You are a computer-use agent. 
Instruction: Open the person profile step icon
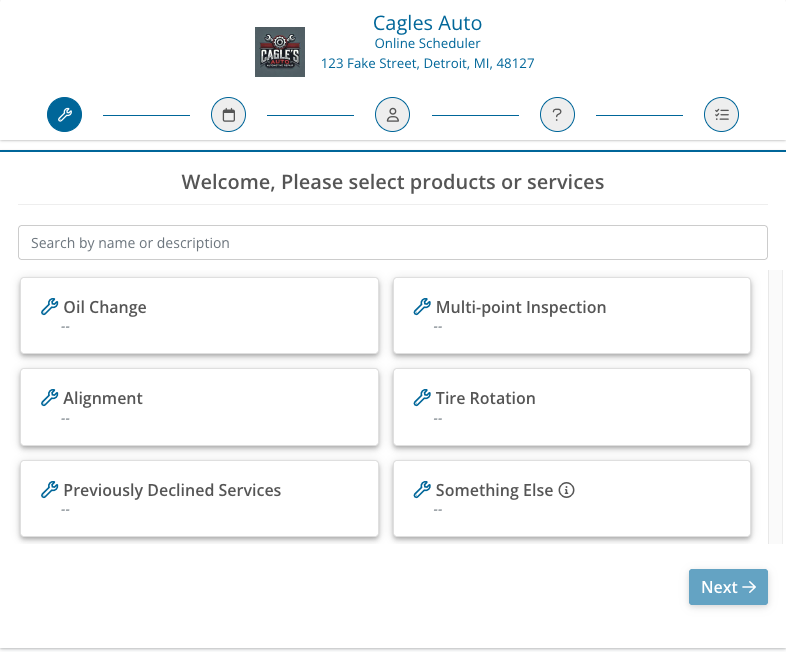393,115
